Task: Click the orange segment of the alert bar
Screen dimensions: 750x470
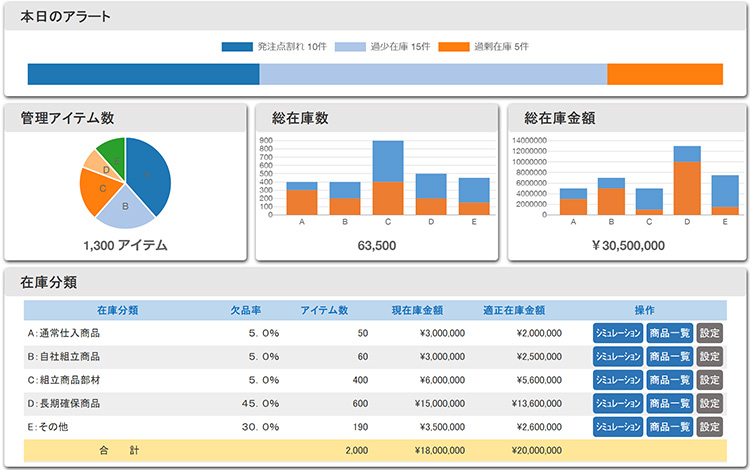Action: tap(664, 74)
